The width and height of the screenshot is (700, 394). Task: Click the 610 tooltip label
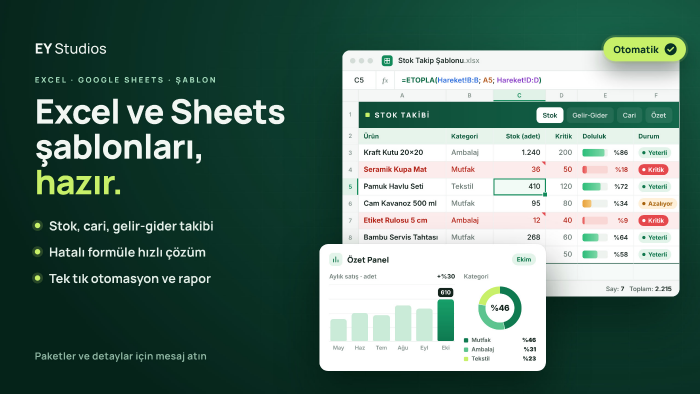[x=446, y=292]
